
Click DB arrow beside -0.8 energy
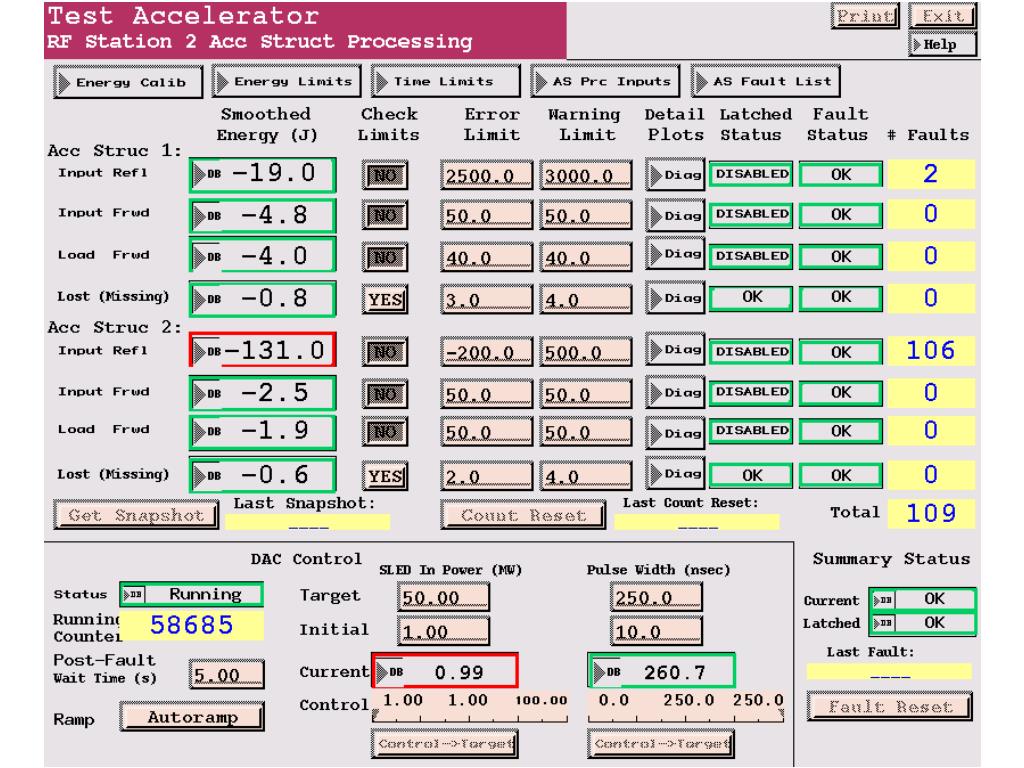point(207,299)
